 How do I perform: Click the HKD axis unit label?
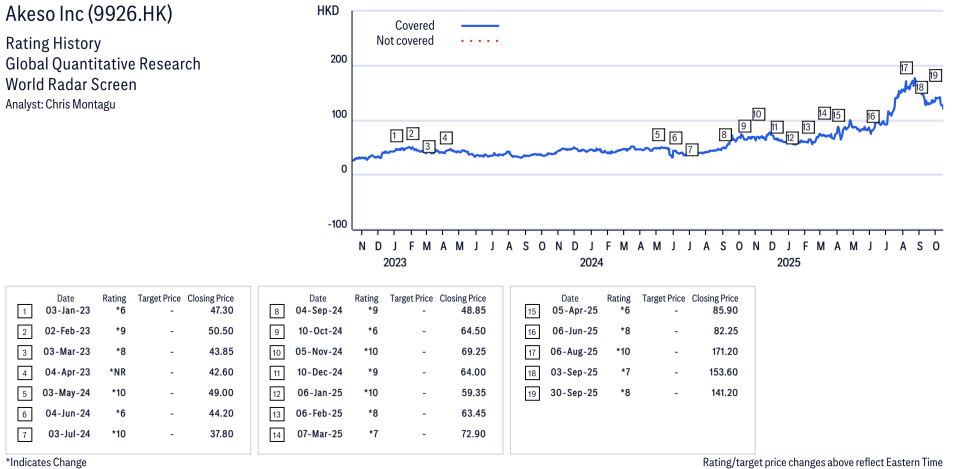click(327, 11)
